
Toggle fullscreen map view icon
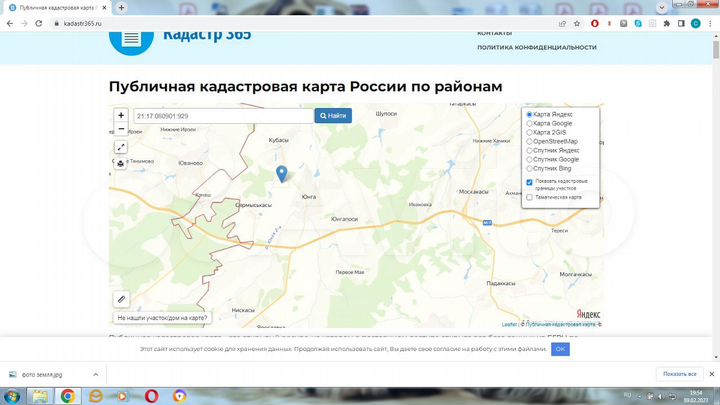tap(121, 147)
